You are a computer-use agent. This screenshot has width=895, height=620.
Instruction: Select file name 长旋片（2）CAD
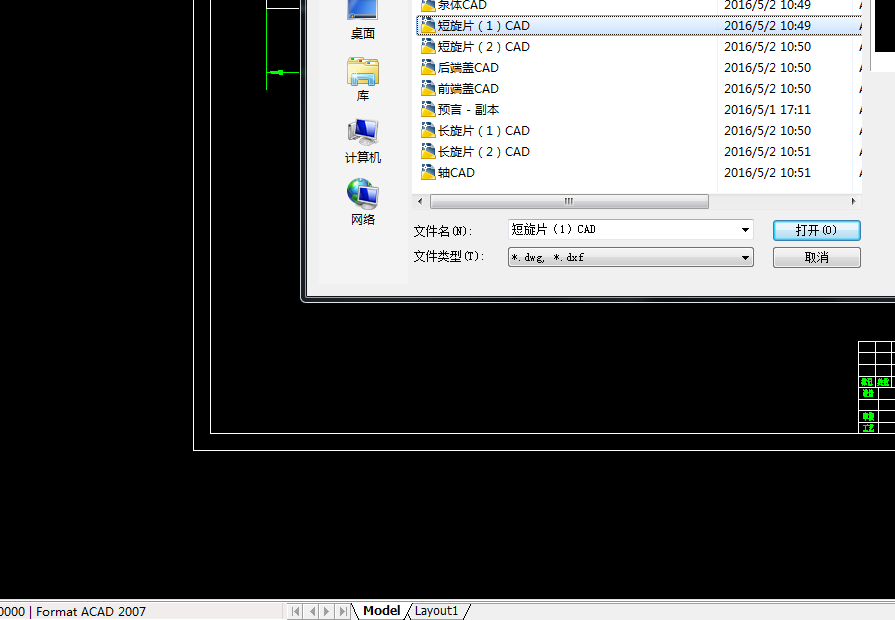click(x=483, y=152)
